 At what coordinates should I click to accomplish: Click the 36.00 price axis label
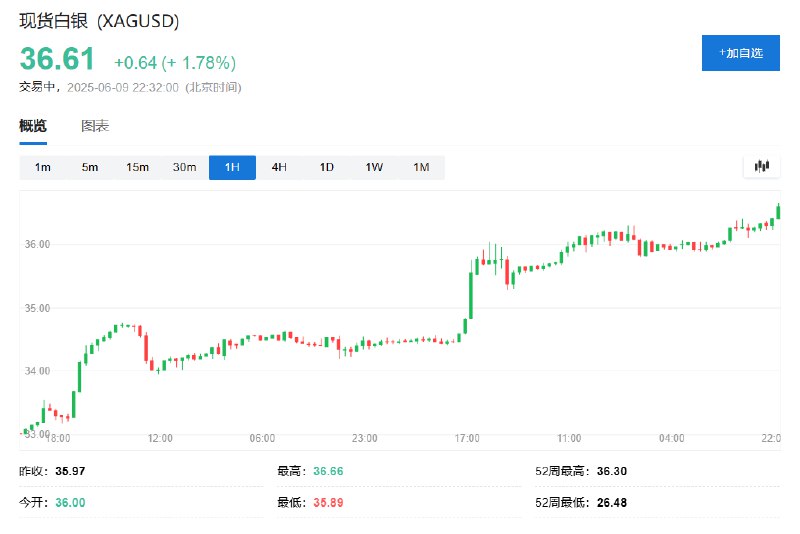pos(37,244)
